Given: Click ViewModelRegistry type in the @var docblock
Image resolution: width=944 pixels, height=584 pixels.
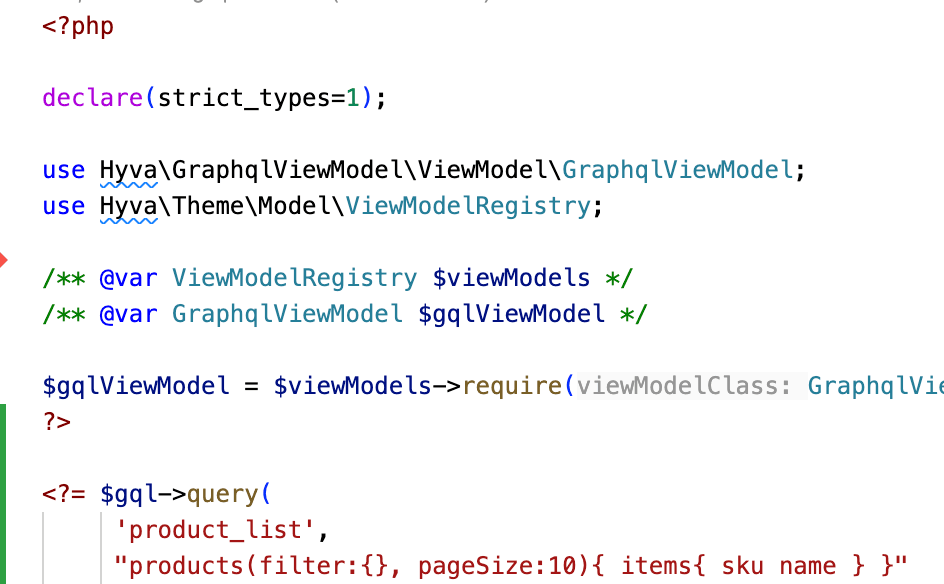Looking at the screenshot, I should (x=294, y=278).
